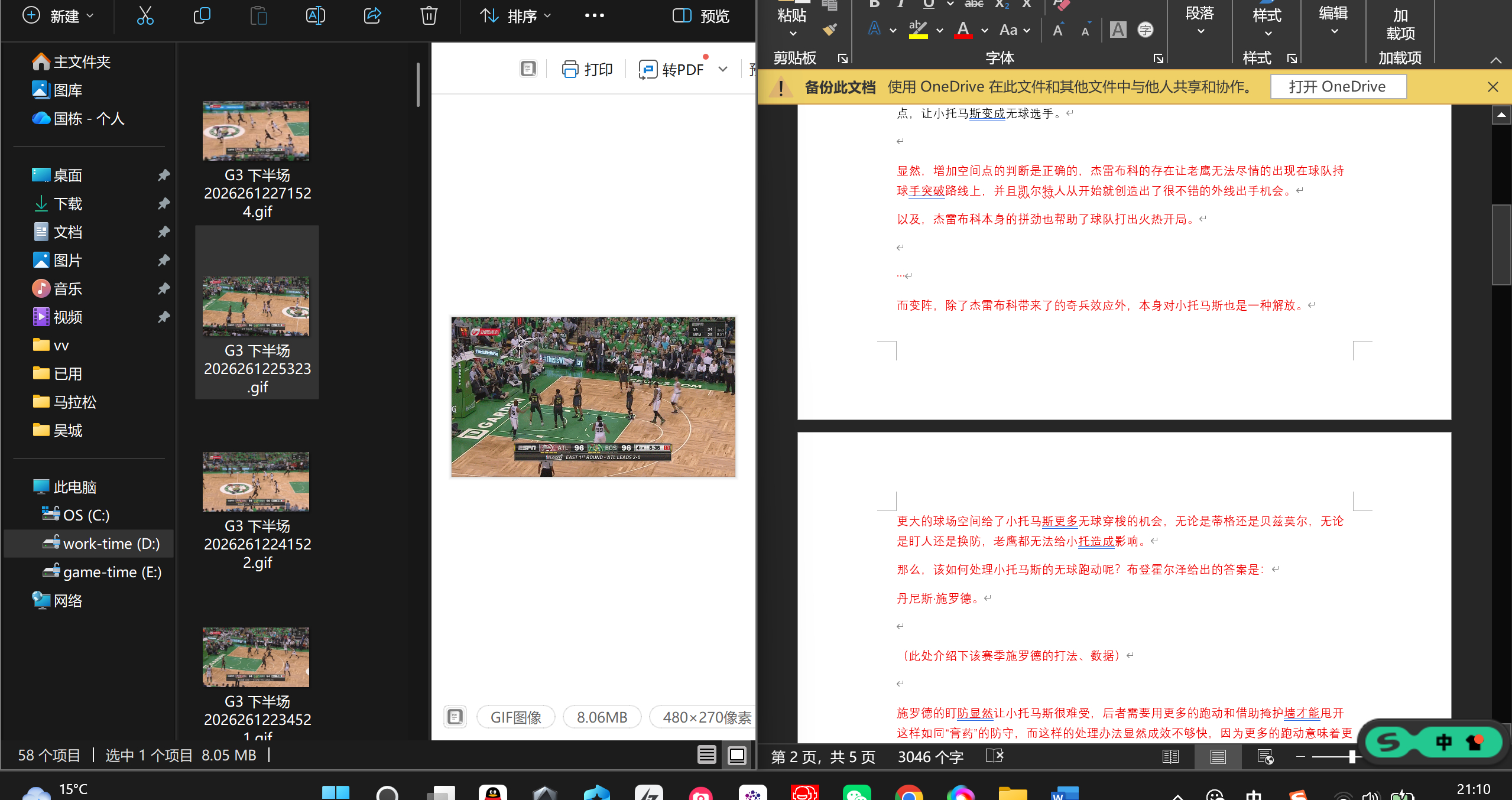This screenshot has height=800, width=1512.
Task: Click the Format Painter brush icon
Action: (830, 30)
